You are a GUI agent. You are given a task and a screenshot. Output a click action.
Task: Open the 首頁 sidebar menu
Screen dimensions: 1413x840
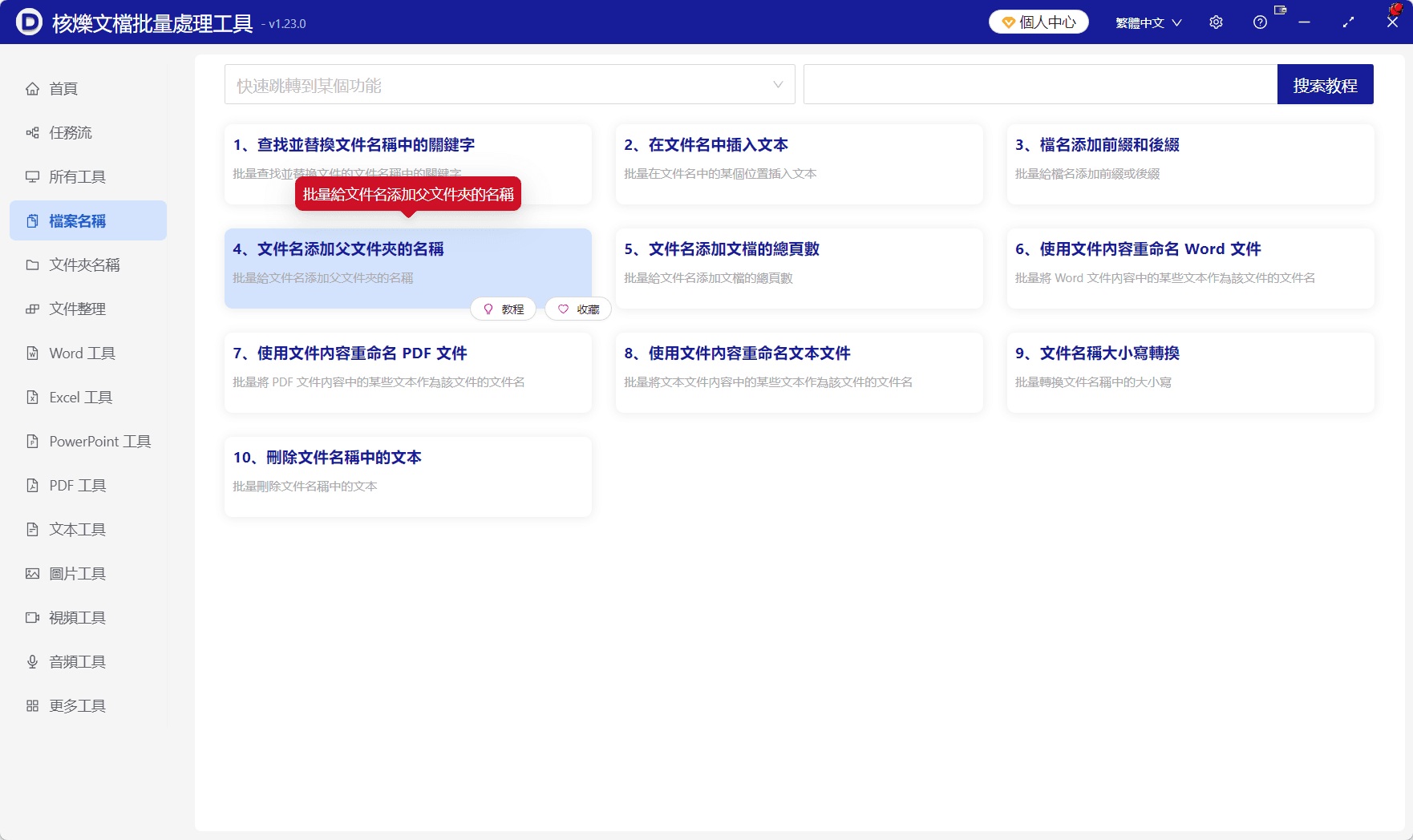[x=88, y=89]
